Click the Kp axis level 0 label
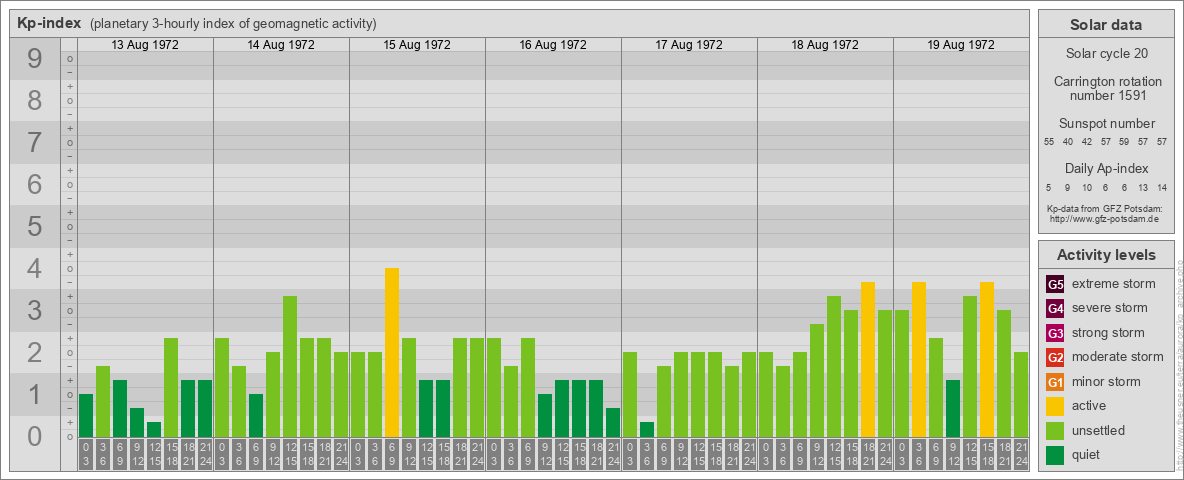 [x=34, y=436]
